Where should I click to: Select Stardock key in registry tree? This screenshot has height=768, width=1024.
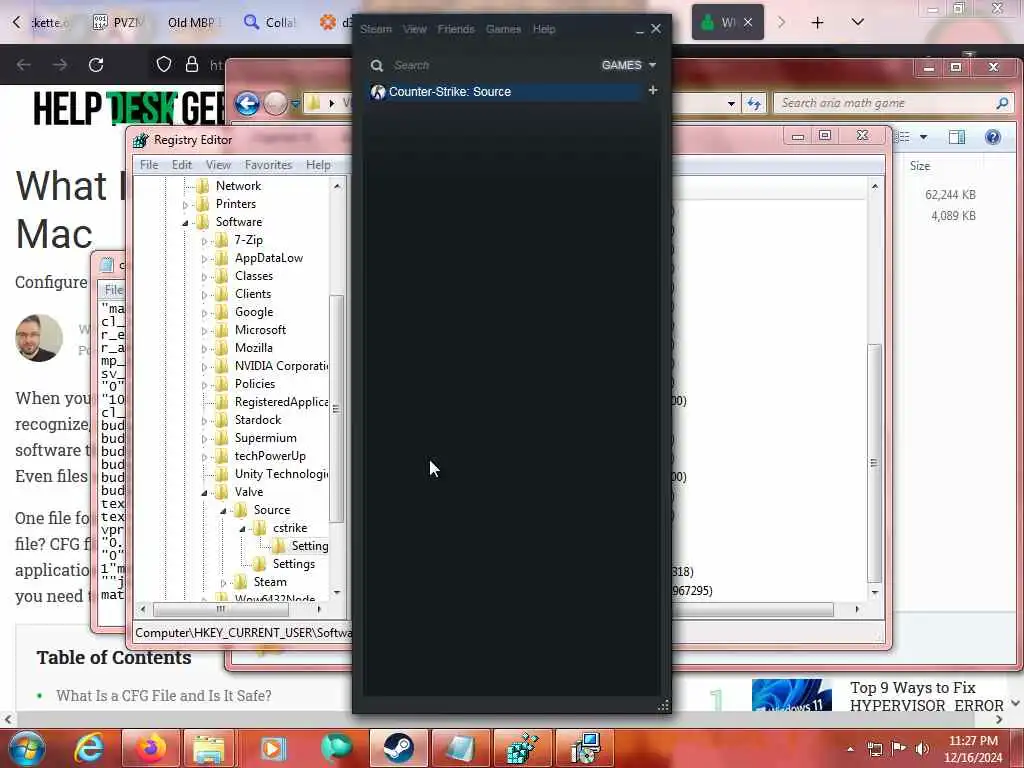[x=257, y=420]
